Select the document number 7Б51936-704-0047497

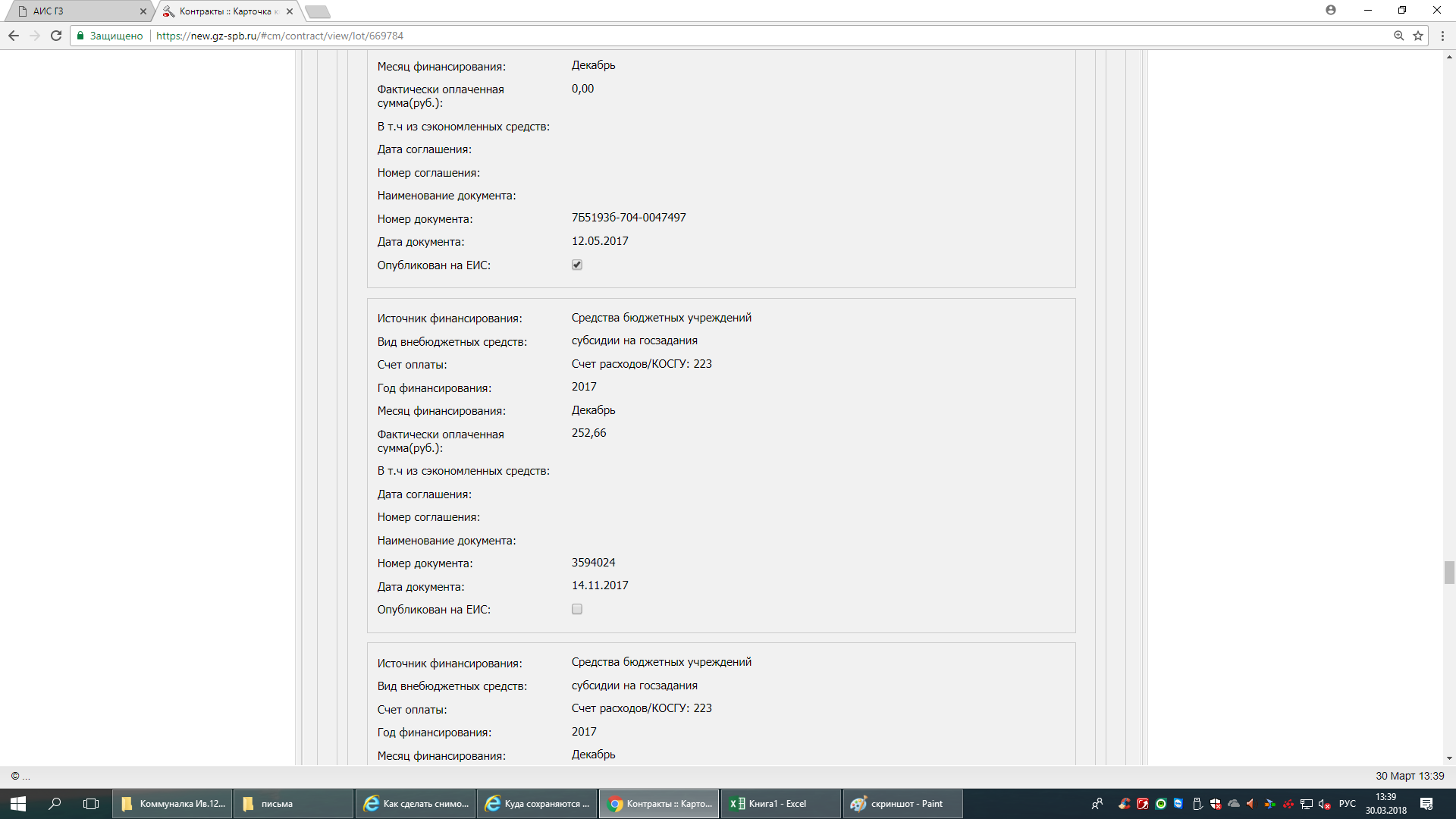(x=629, y=218)
